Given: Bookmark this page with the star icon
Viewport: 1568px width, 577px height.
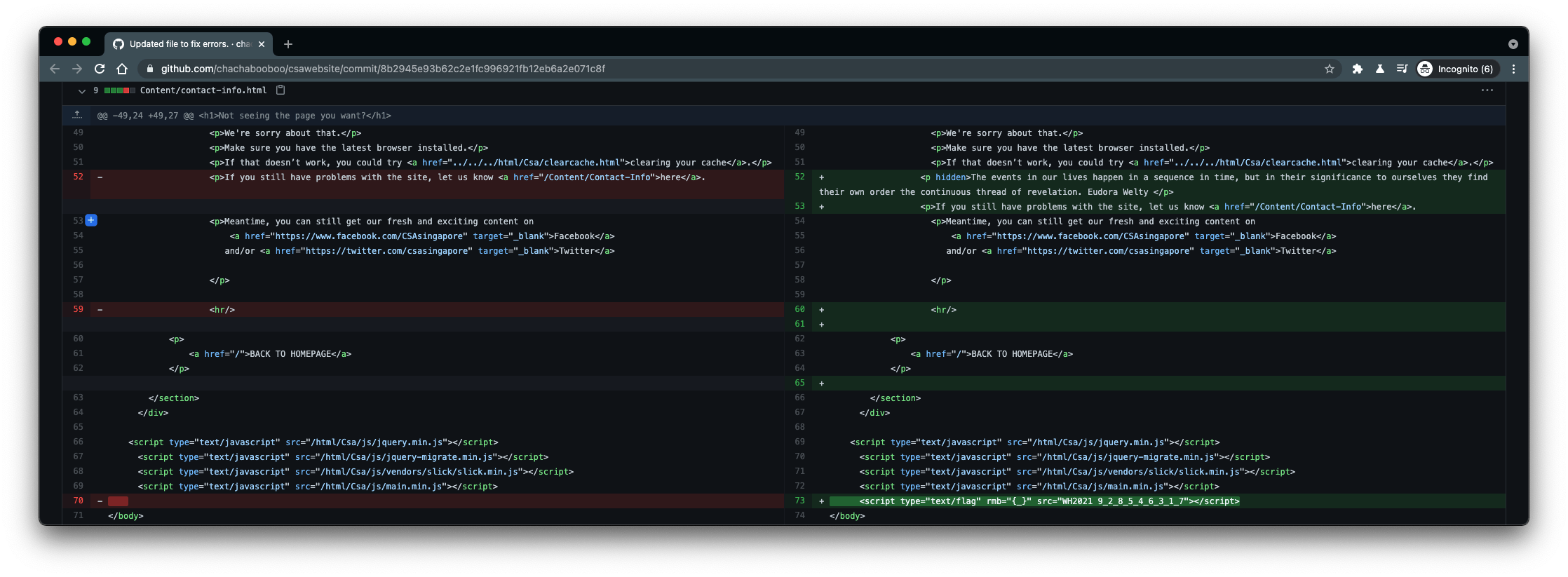Looking at the screenshot, I should click(1329, 69).
